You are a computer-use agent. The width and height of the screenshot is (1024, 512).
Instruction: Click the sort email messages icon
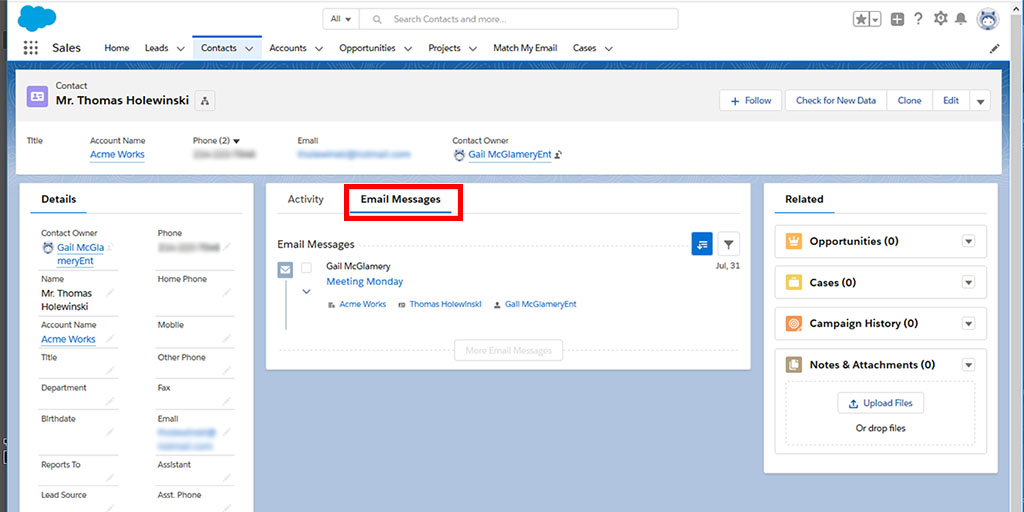coord(702,244)
